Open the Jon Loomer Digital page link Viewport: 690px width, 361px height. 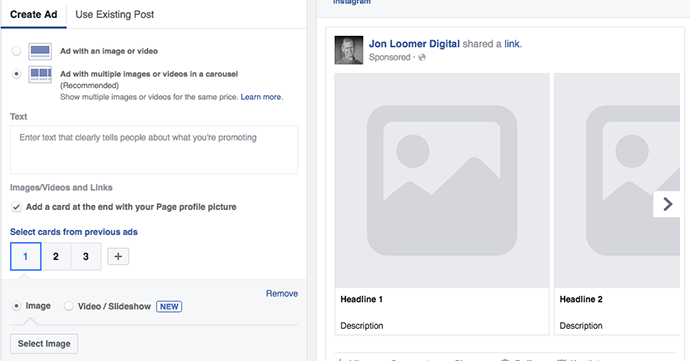414,44
